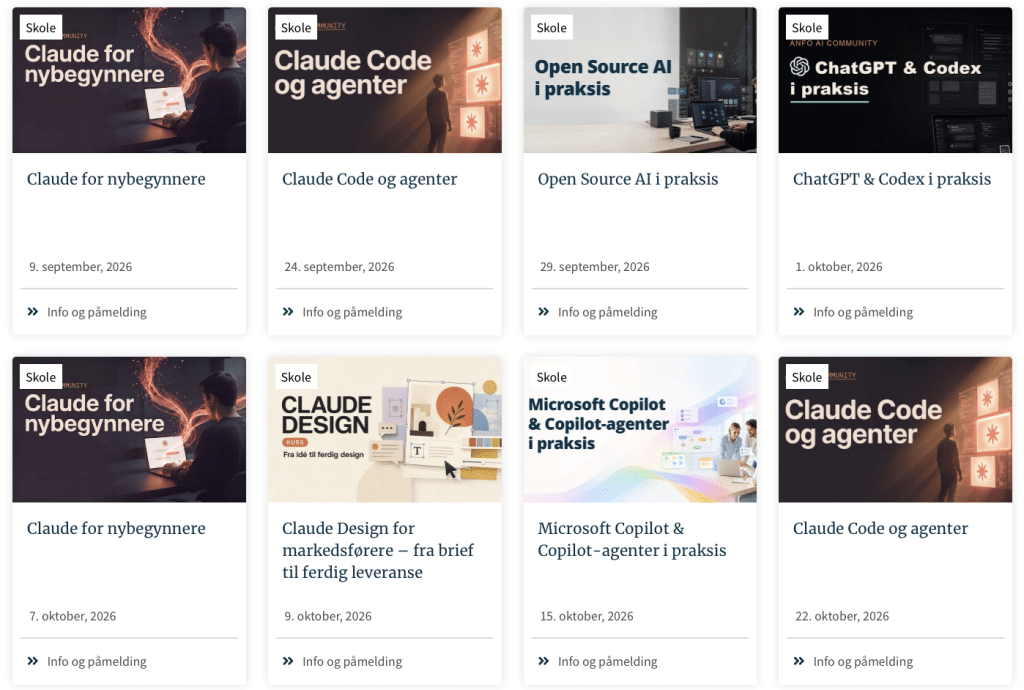Click the Skole tag on the Claude Design card
The image size is (1024, 690).
point(296,377)
